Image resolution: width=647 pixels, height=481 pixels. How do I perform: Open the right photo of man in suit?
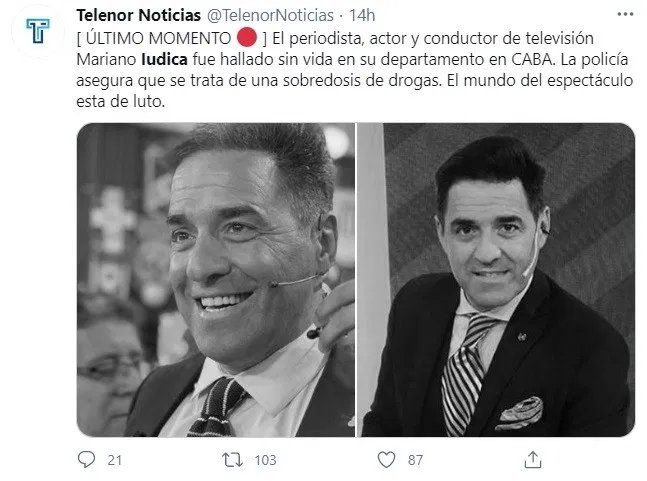pos(496,280)
